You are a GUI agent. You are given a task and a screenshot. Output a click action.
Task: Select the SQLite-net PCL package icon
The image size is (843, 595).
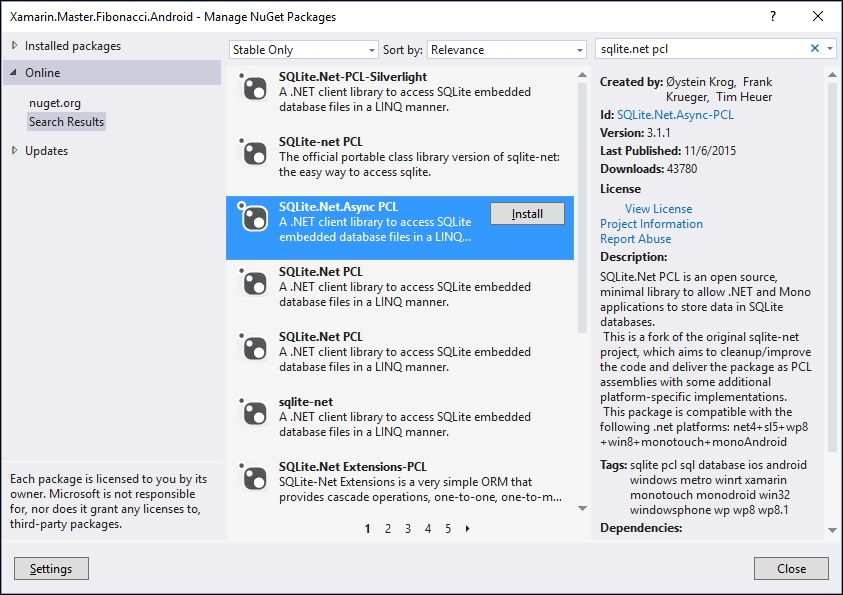point(253,152)
